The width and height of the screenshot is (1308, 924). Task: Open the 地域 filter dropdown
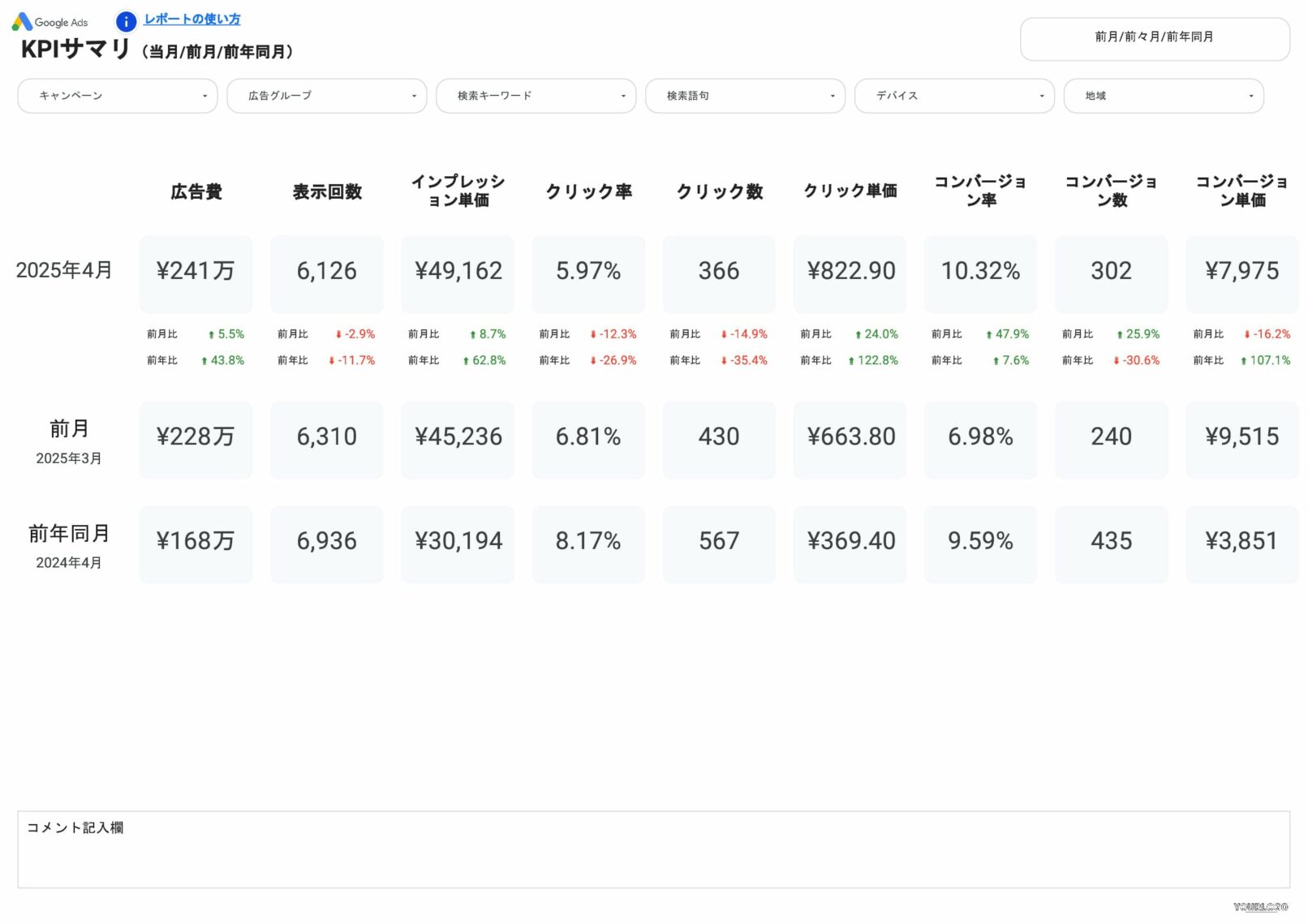[1163, 96]
